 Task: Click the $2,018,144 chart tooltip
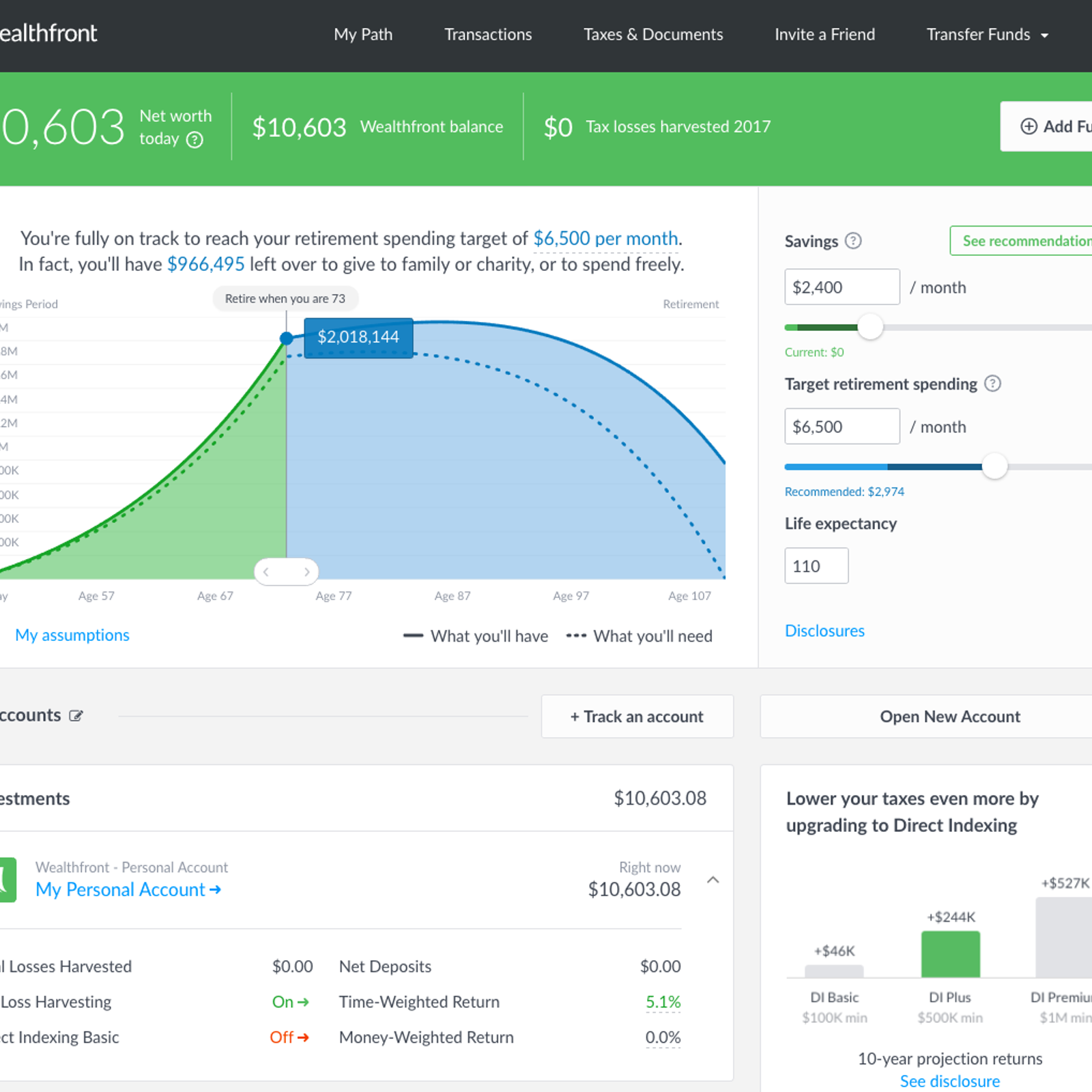pos(358,337)
